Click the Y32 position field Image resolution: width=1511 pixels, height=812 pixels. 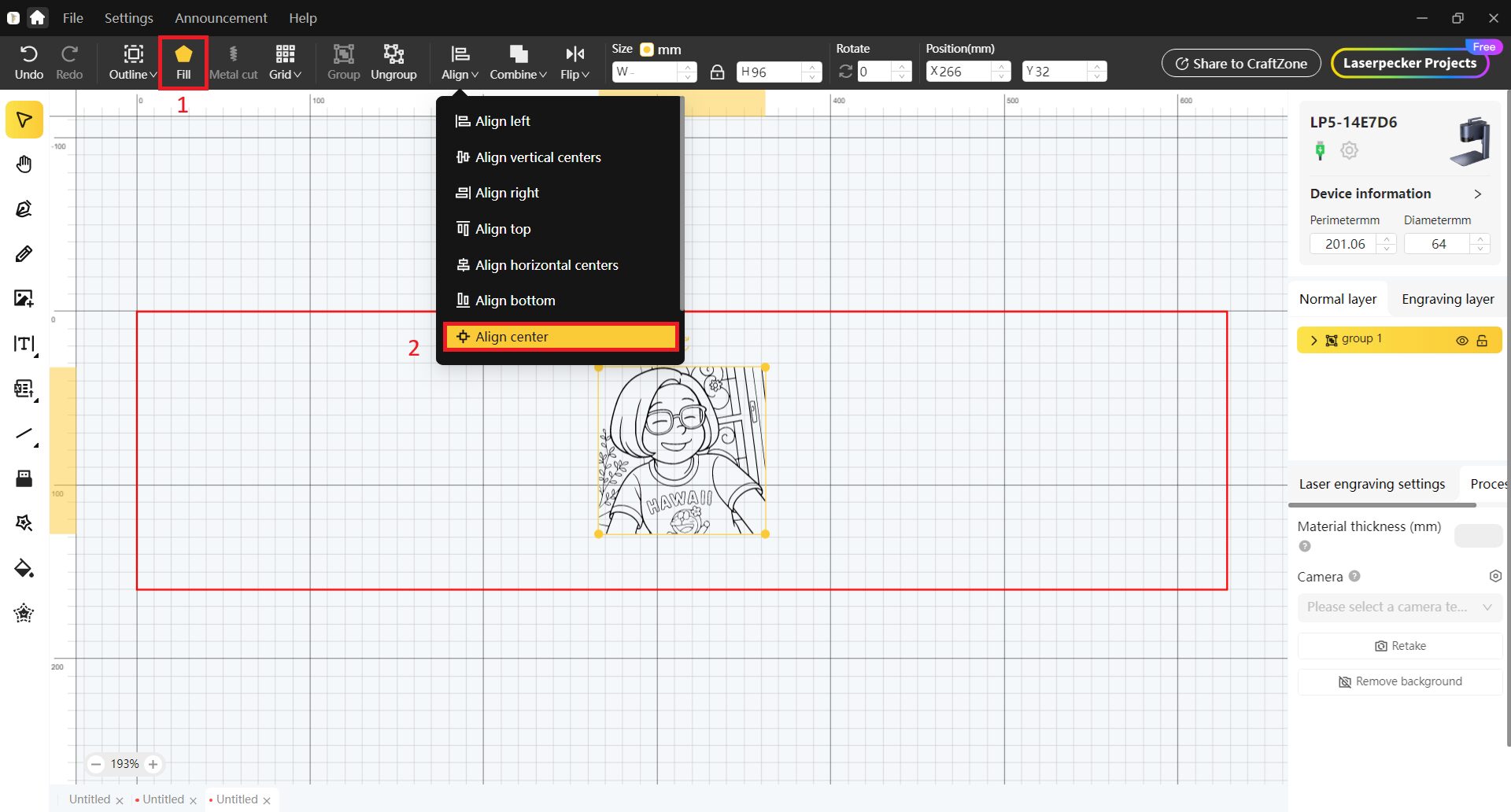[x=1063, y=72]
